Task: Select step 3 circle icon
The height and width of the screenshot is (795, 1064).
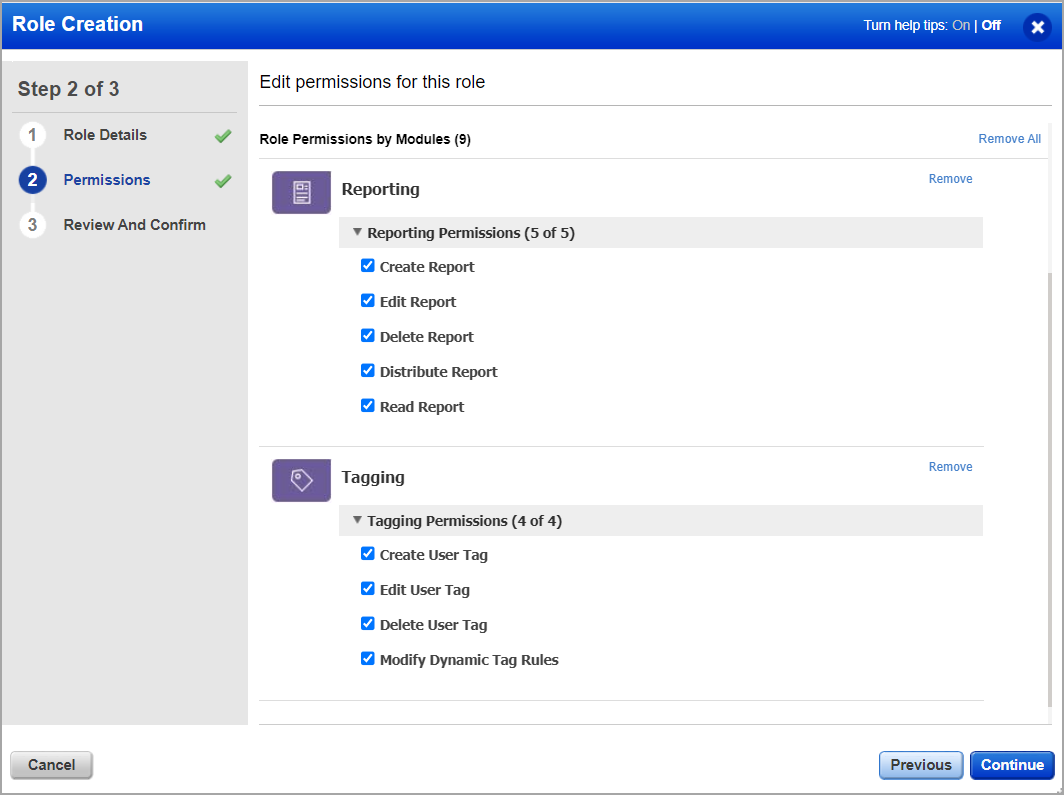Action: 32,225
